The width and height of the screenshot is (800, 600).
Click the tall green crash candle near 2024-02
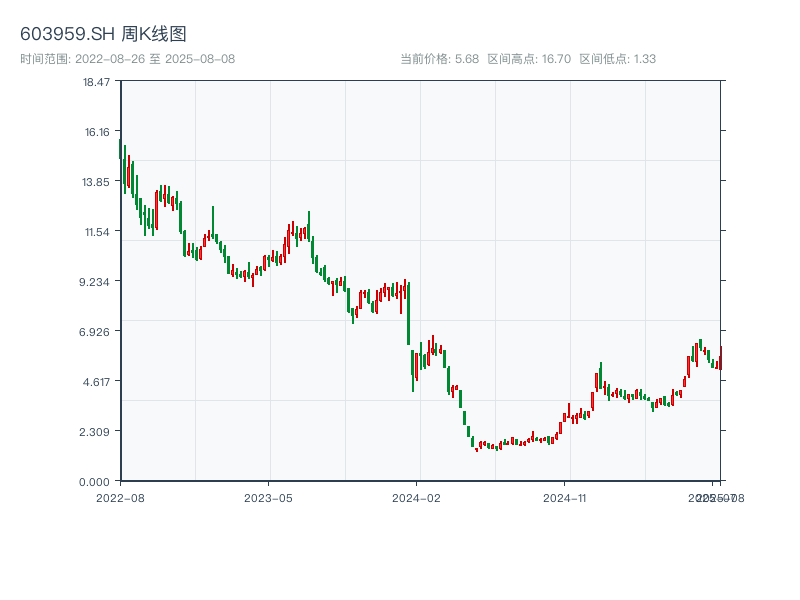point(409,314)
